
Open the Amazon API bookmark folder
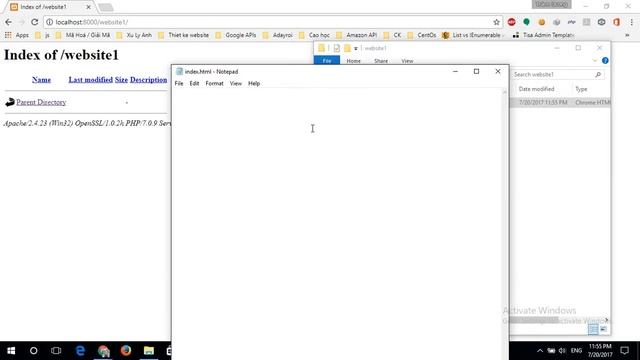point(356,35)
